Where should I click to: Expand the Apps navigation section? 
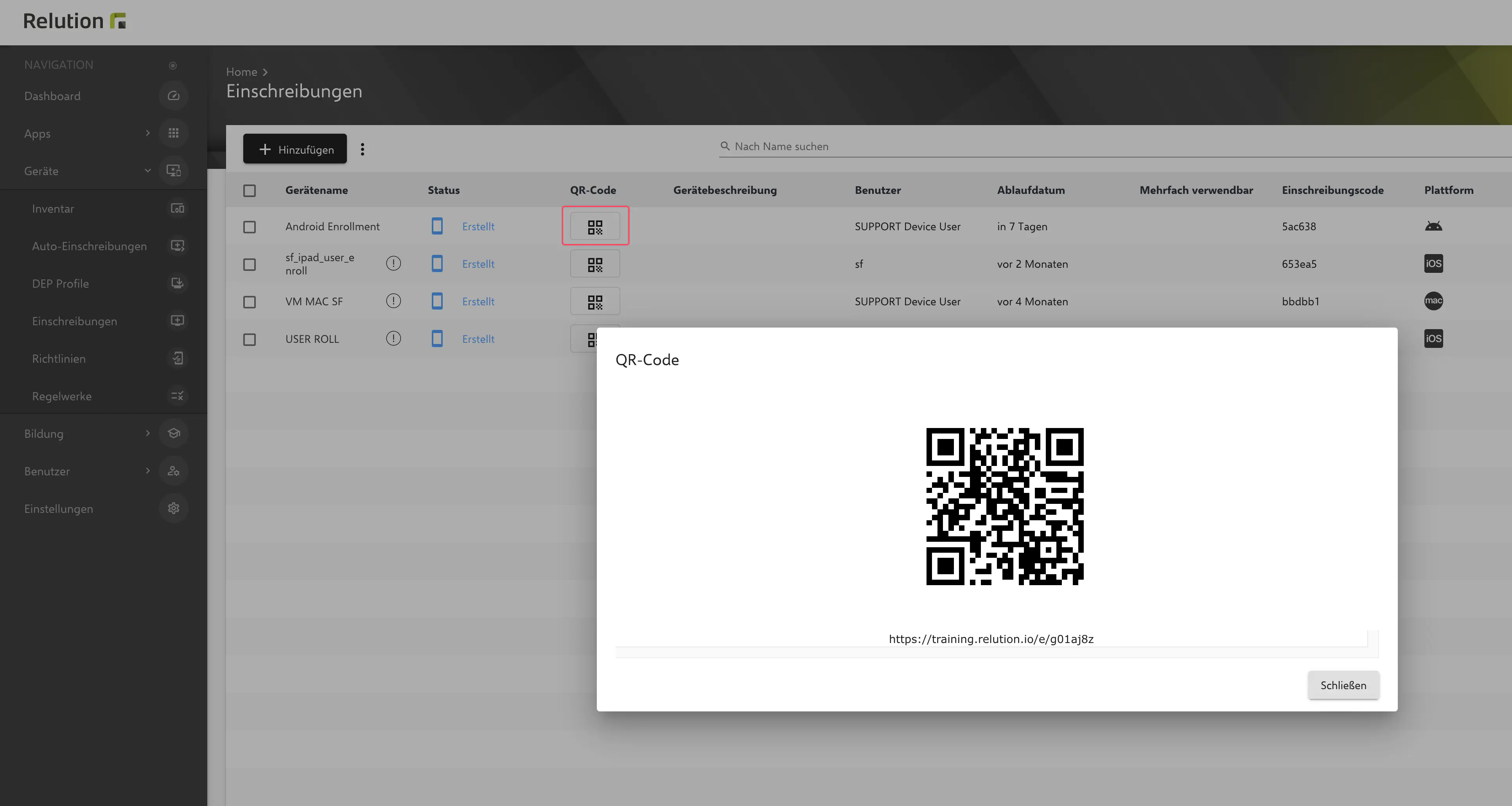(x=147, y=133)
